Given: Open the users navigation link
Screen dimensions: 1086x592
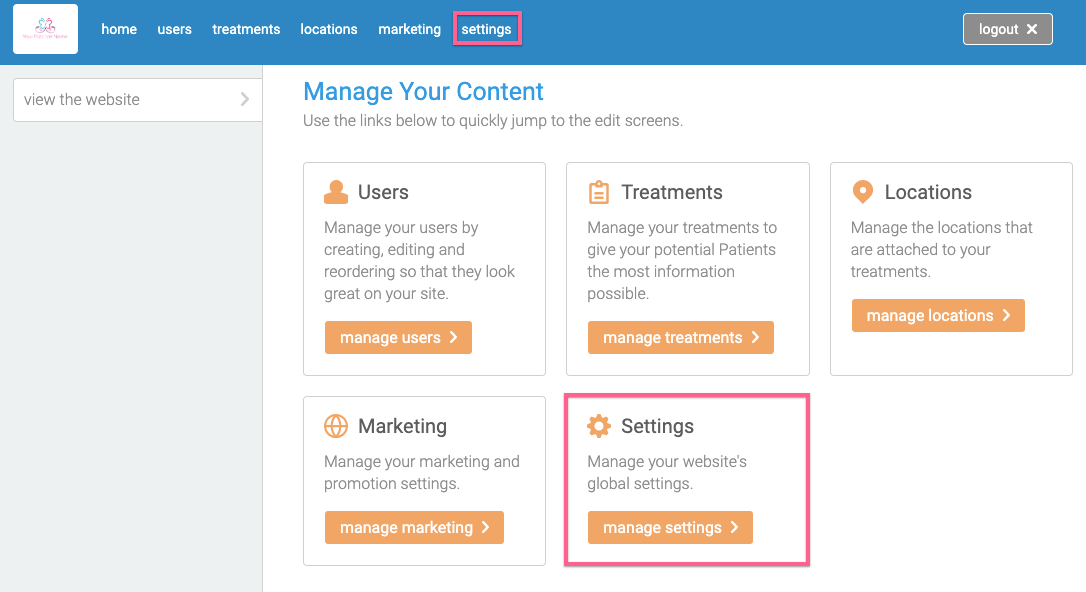Looking at the screenshot, I should click(x=175, y=29).
